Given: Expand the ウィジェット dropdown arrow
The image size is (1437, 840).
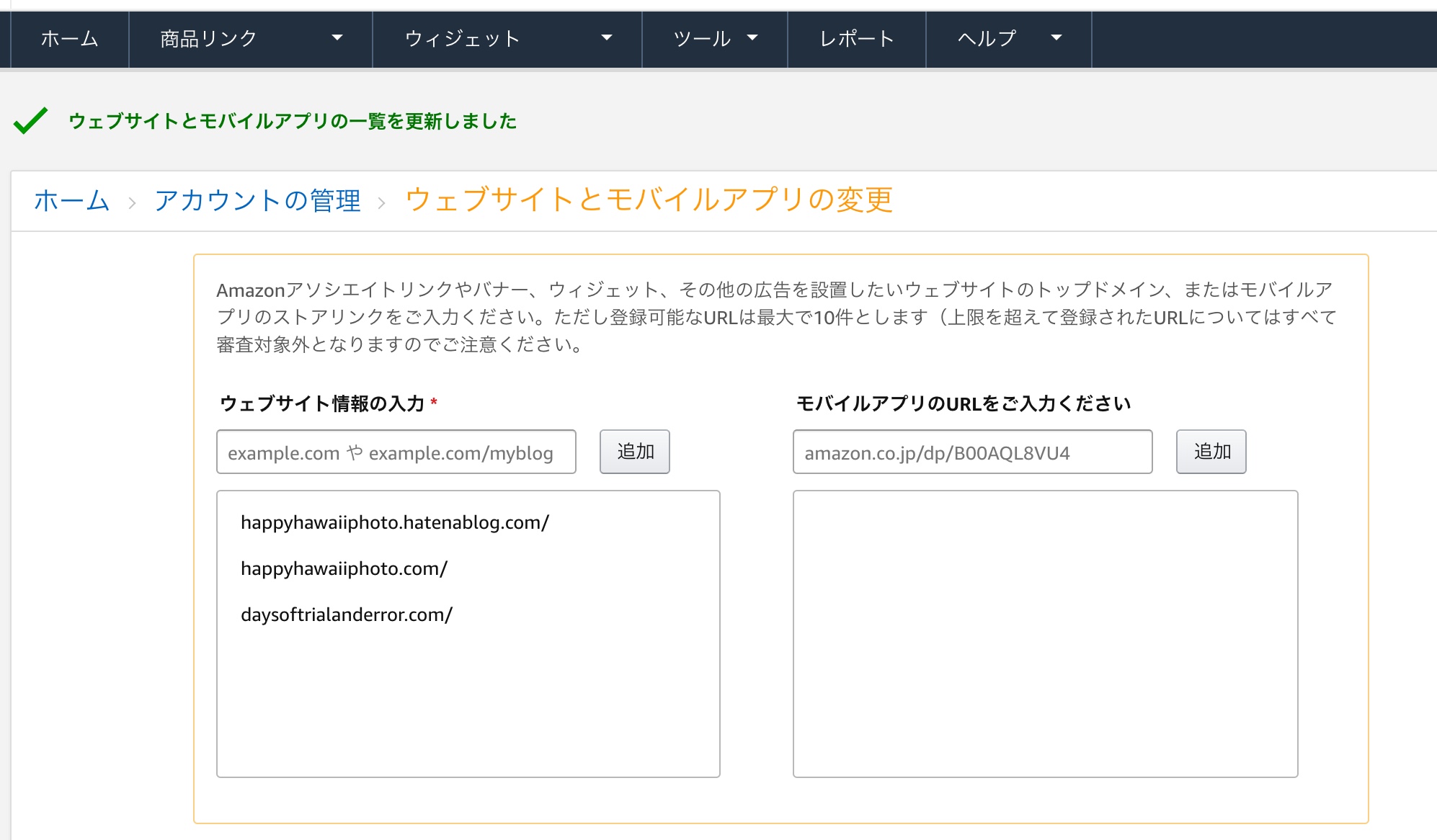Looking at the screenshot, I should (x=606, y=38).
